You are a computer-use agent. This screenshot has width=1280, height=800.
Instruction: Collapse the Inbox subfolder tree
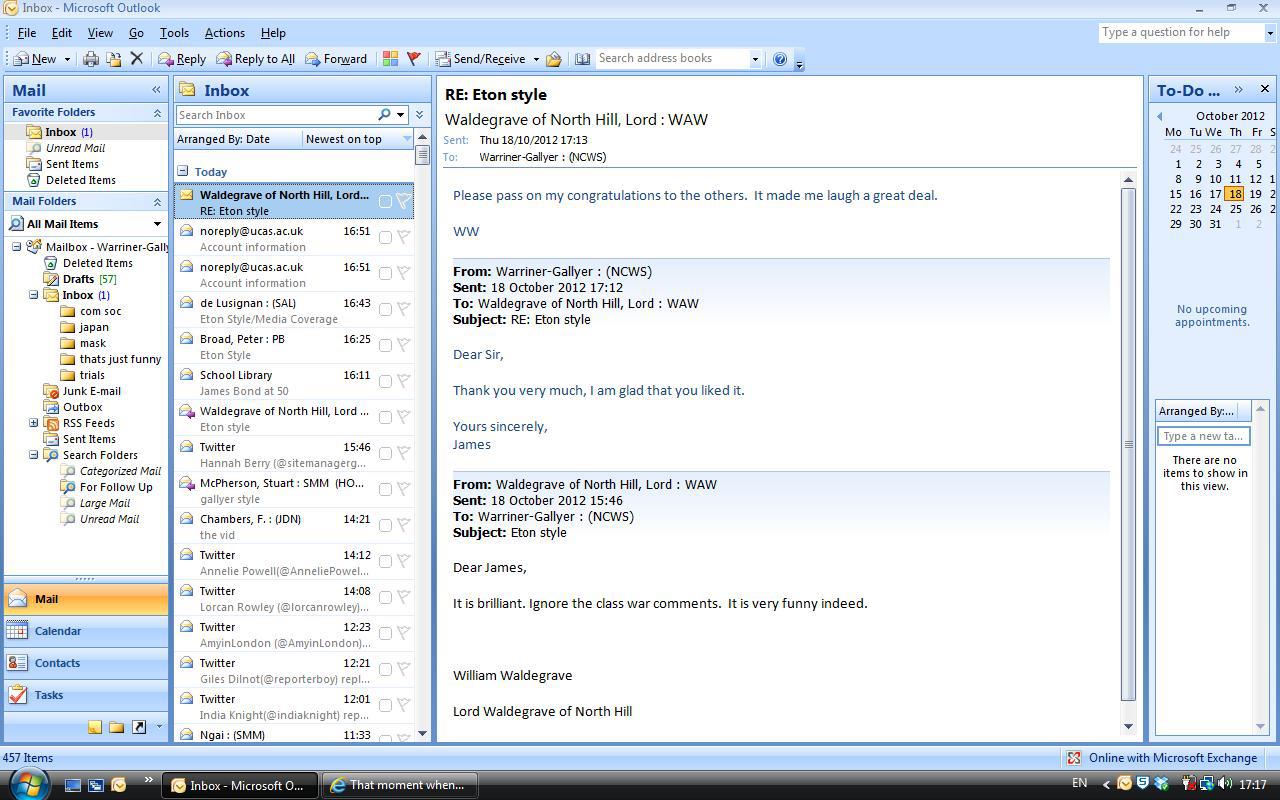tap(34, 295)
